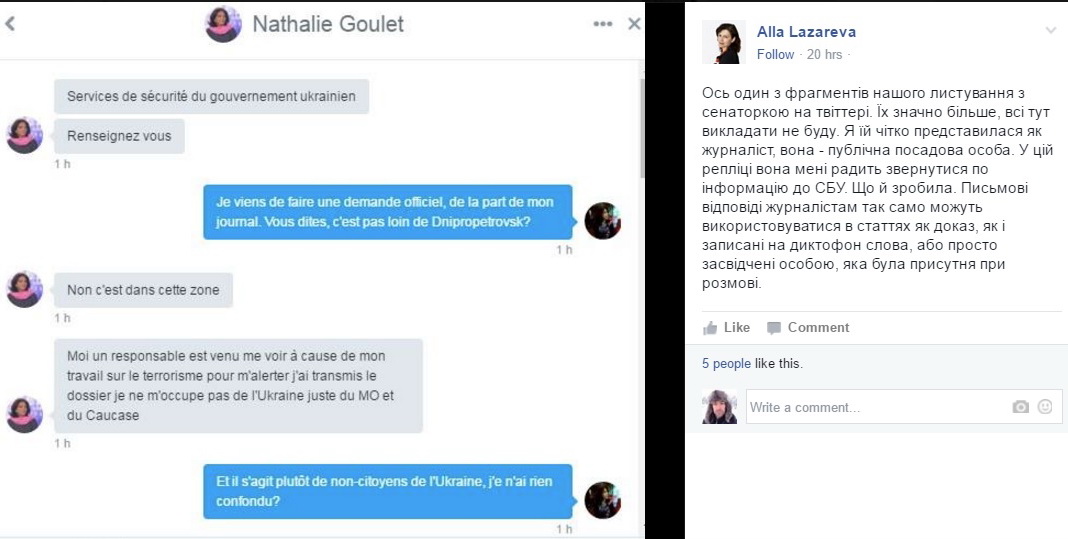The image size is (1068, 539).
Task: Click the Comment speech bubble icon
Action: pos(774,328)
